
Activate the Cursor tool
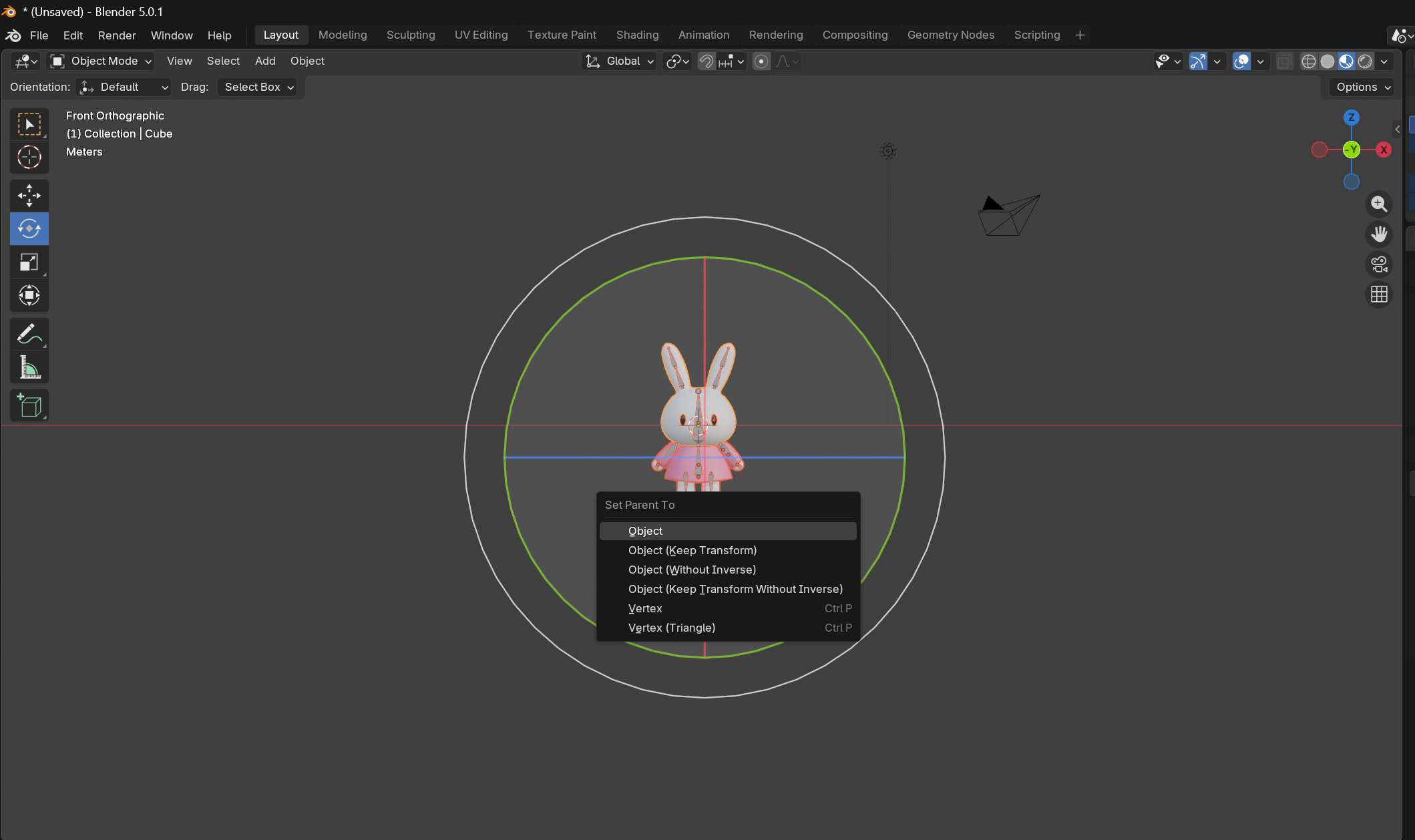tap(29, 158)
